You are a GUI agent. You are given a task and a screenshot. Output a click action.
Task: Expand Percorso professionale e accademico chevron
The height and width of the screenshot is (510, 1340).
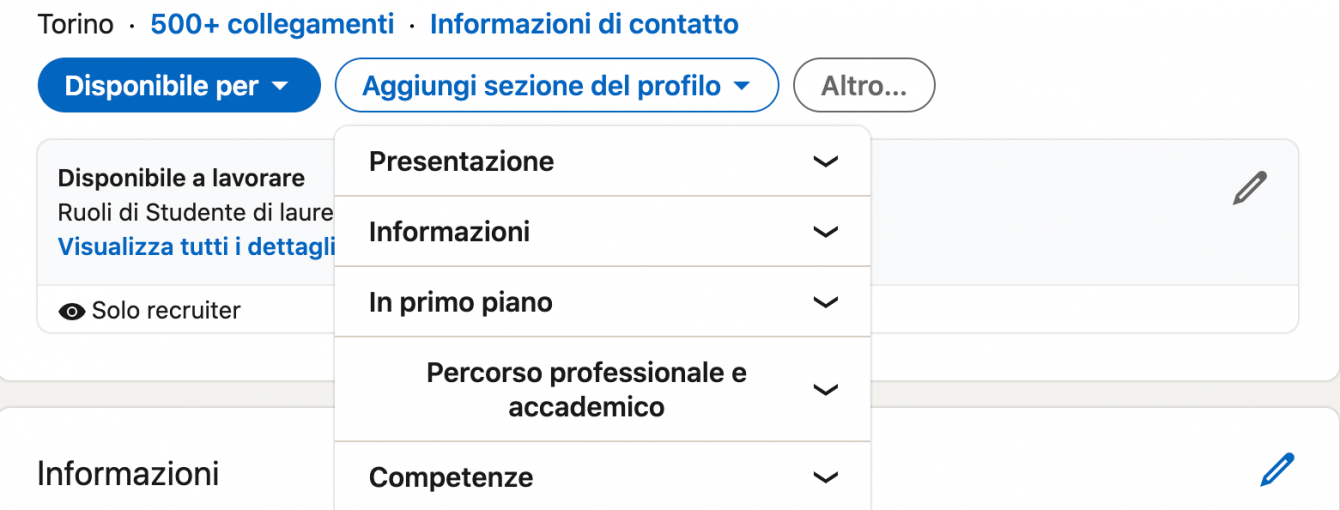click(x=825, y=390)
